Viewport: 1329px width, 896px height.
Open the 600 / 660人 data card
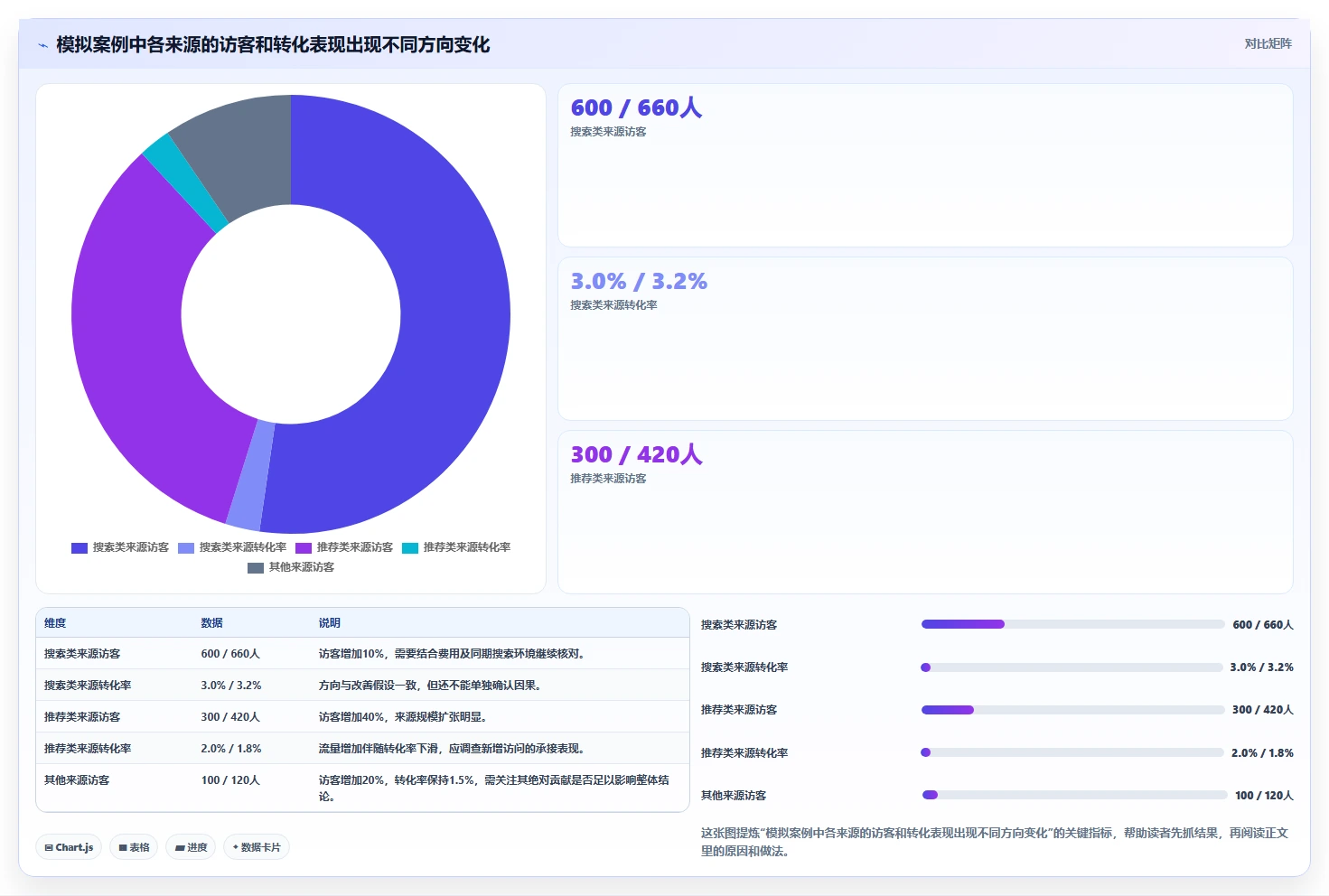tap(925, 165)
